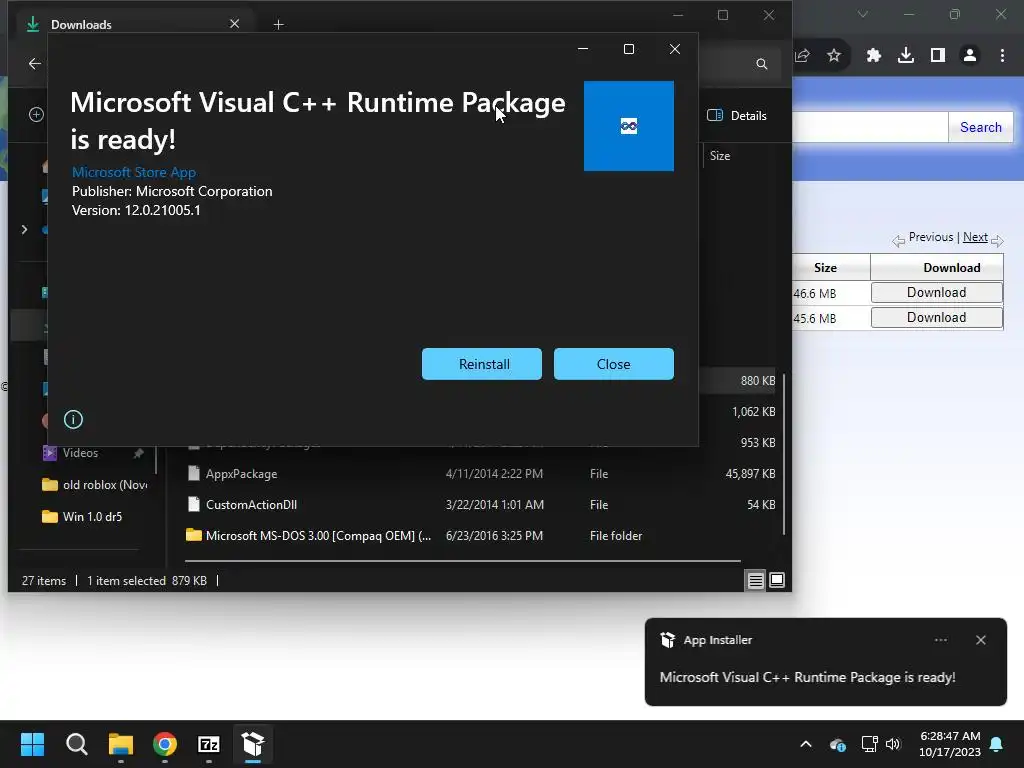Open the network status tray icon

[x=869, y=744]
